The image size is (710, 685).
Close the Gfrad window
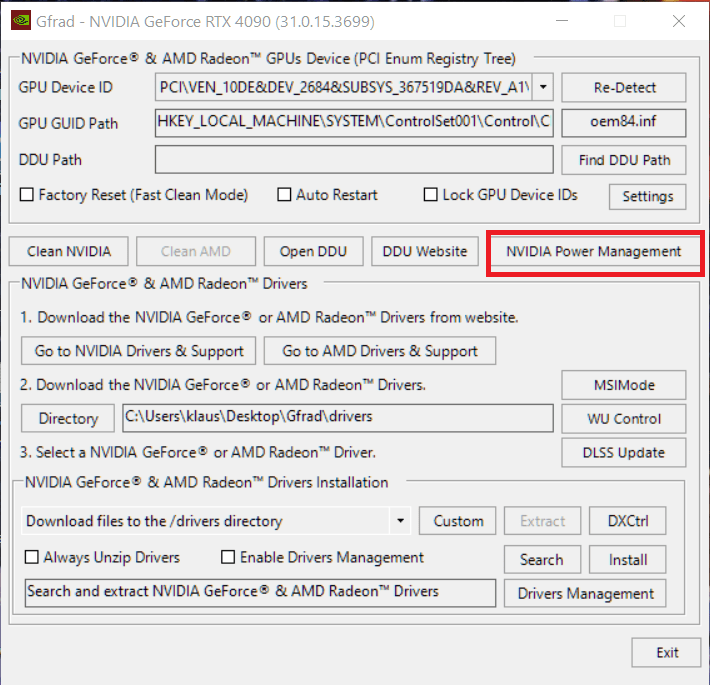pos(678,21)
